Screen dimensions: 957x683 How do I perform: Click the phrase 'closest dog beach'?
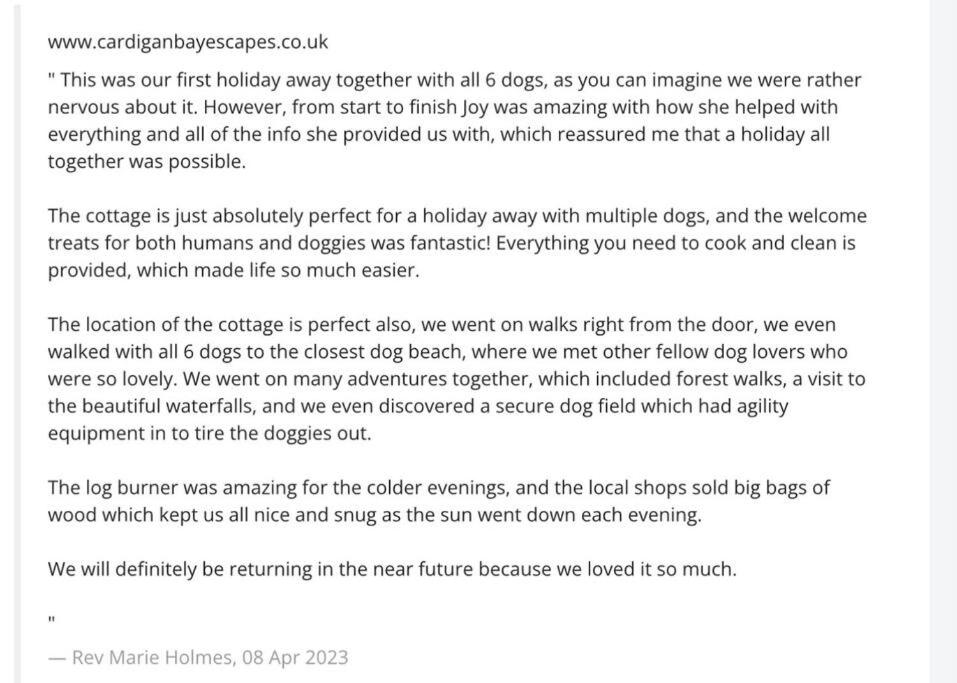pyautogui.click(x=385, y=352)
